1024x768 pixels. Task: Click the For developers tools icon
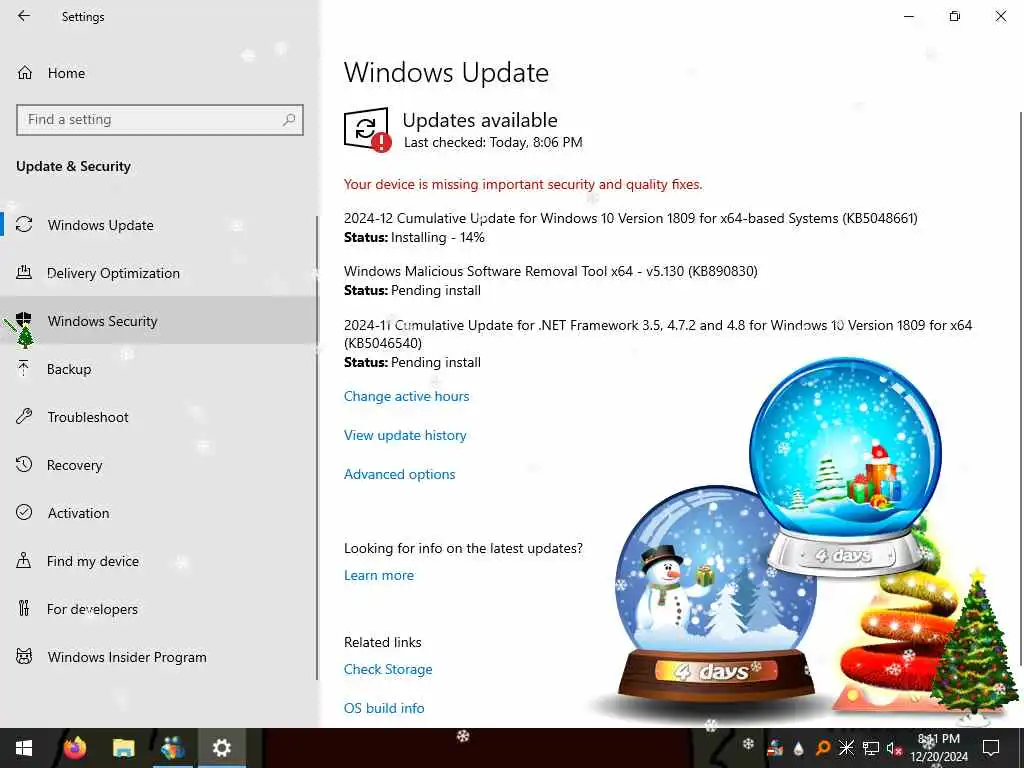(24, 609)
